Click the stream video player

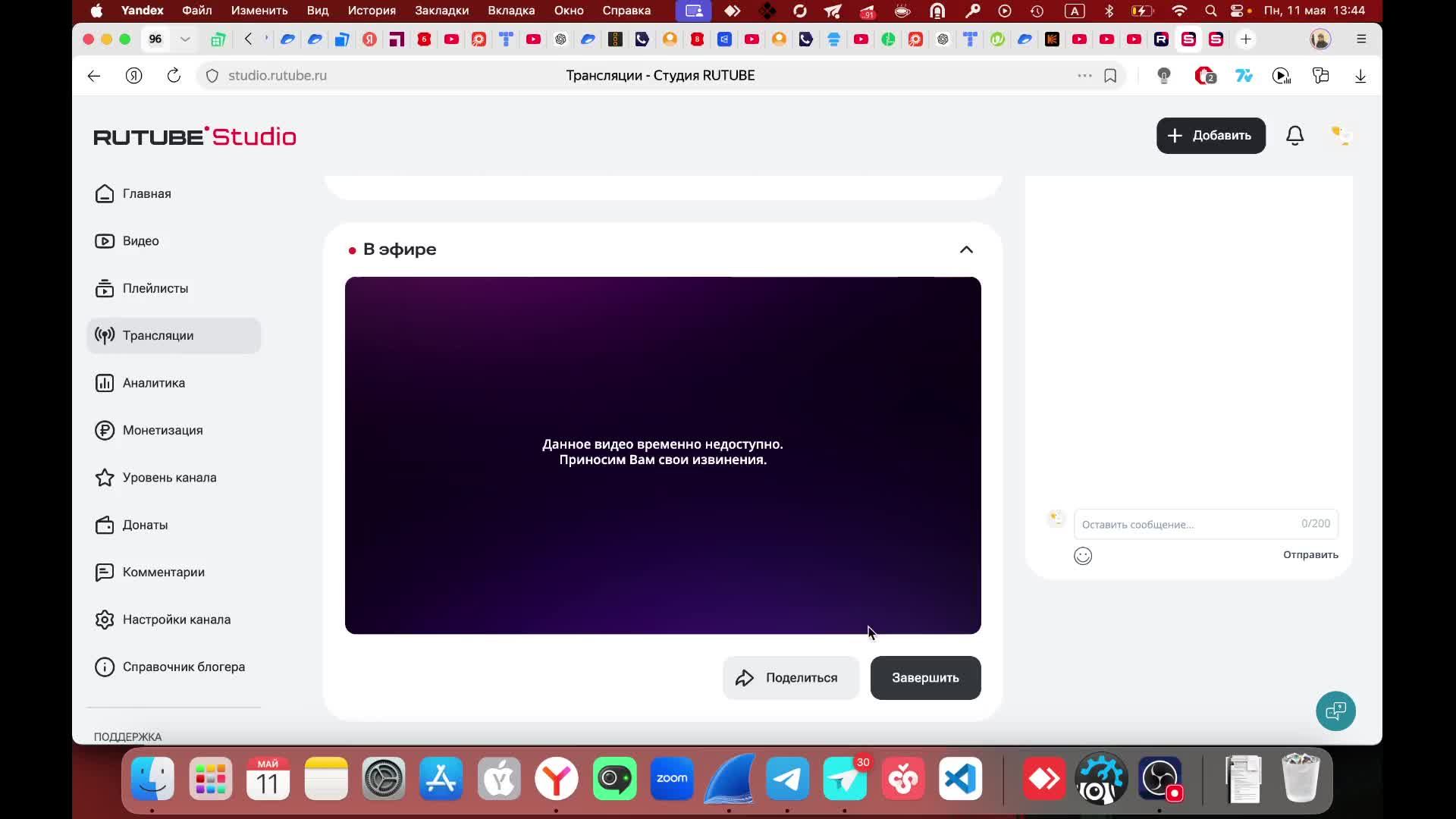tap(663, 455)
